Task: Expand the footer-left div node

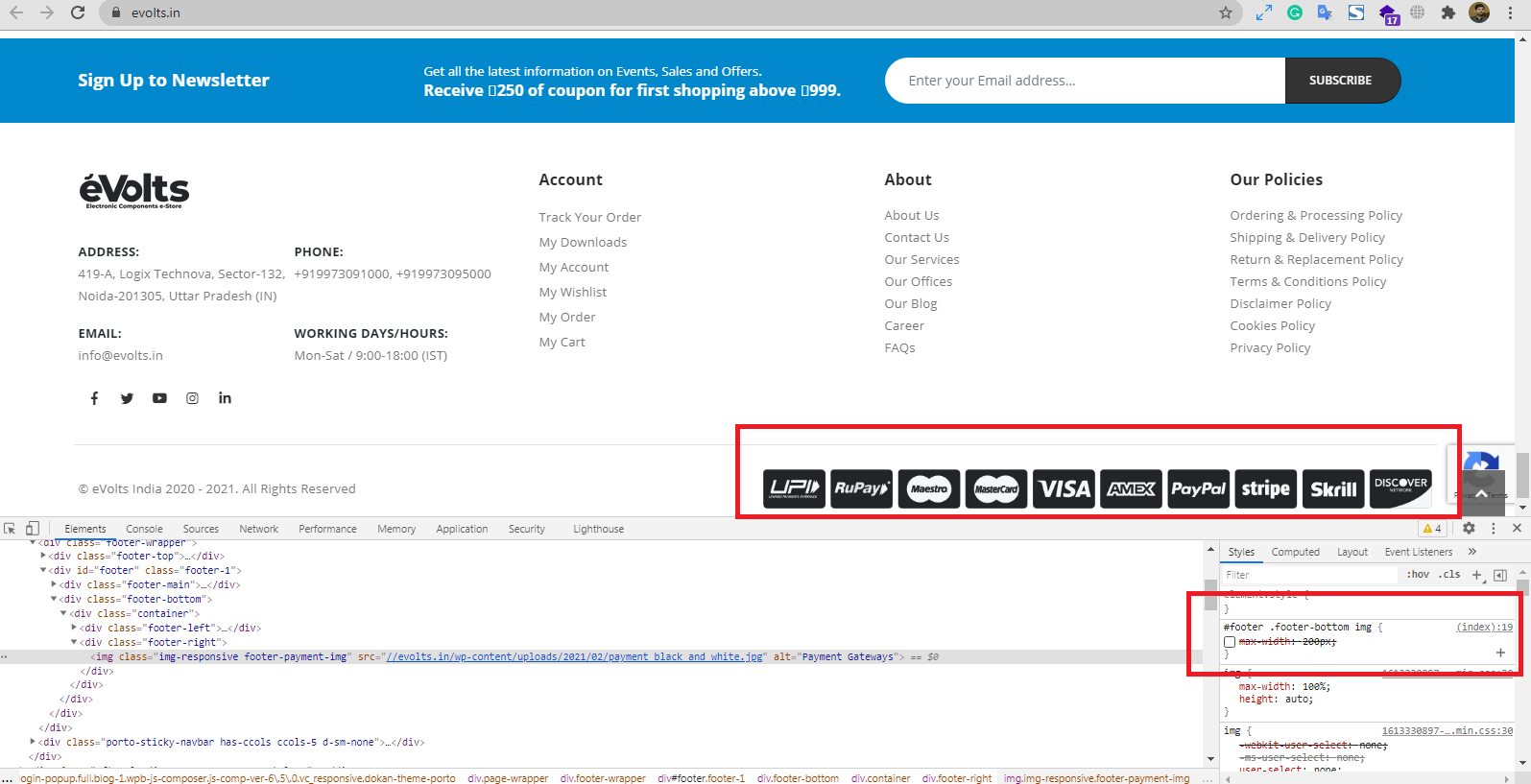Action: pyautogui.click(x=75, y=628)
